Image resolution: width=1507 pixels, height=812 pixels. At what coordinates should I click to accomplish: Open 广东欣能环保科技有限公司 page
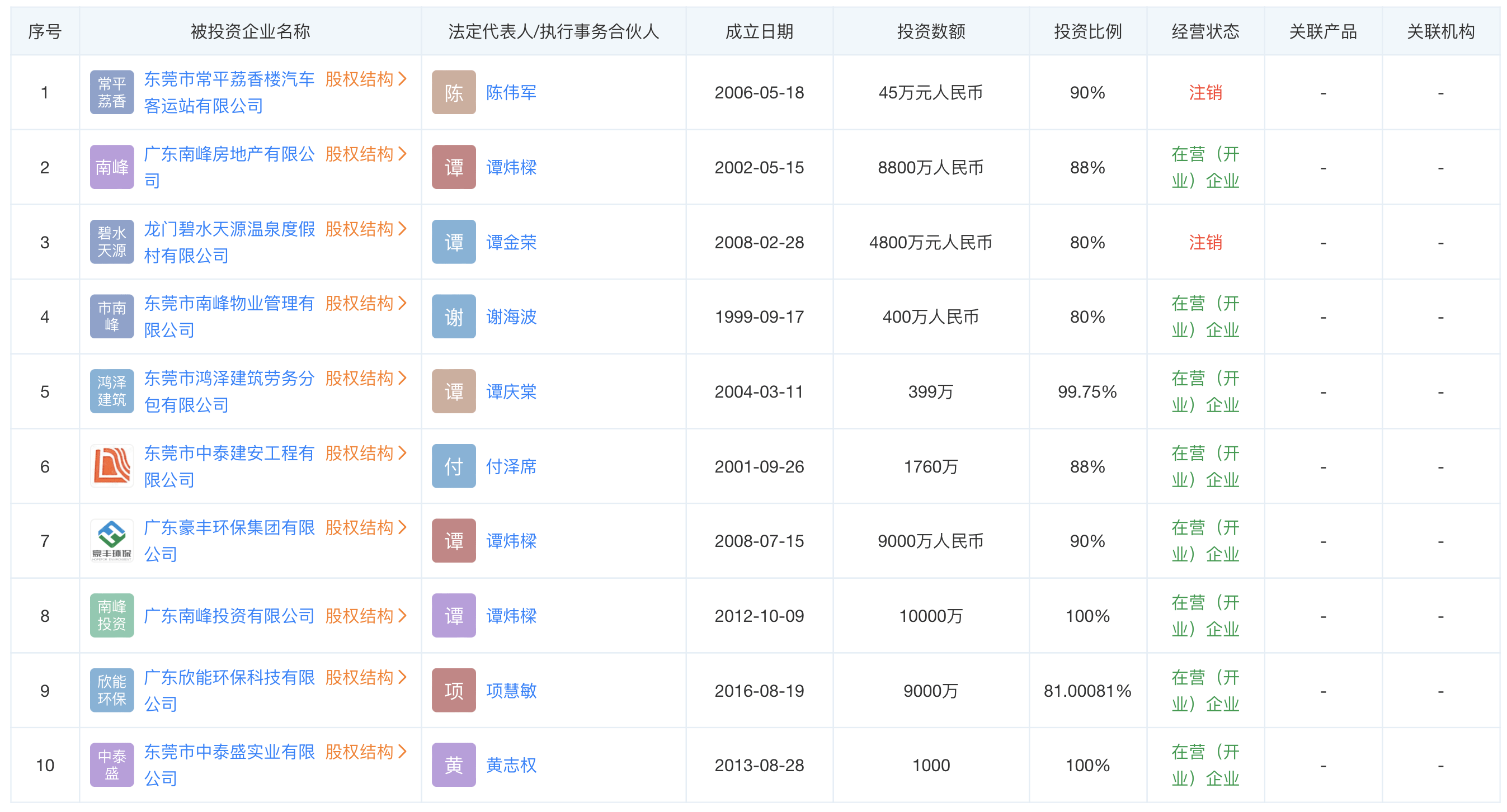[x=229, y=691]
